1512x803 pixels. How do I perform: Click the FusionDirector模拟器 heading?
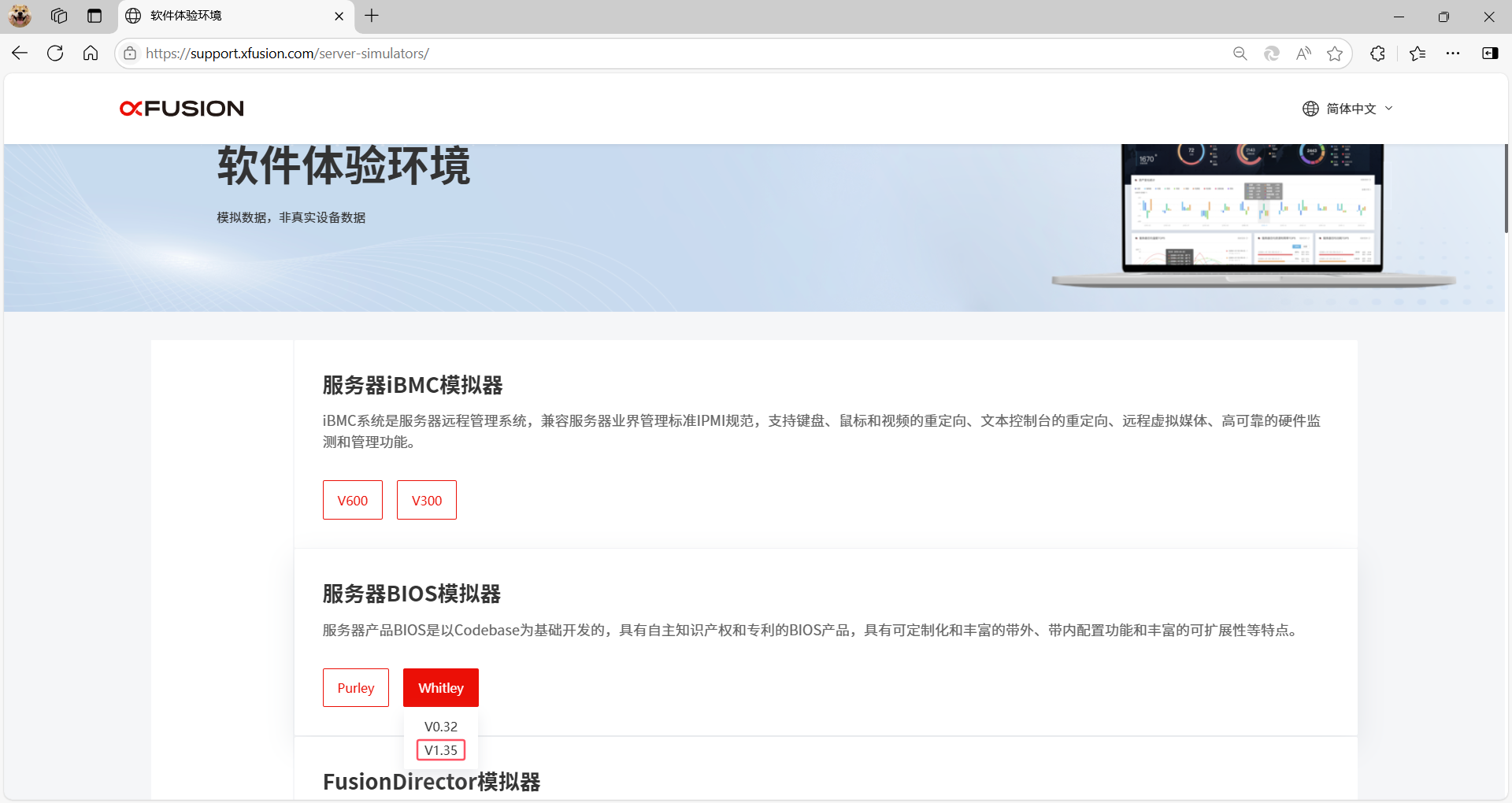point(432,782)
